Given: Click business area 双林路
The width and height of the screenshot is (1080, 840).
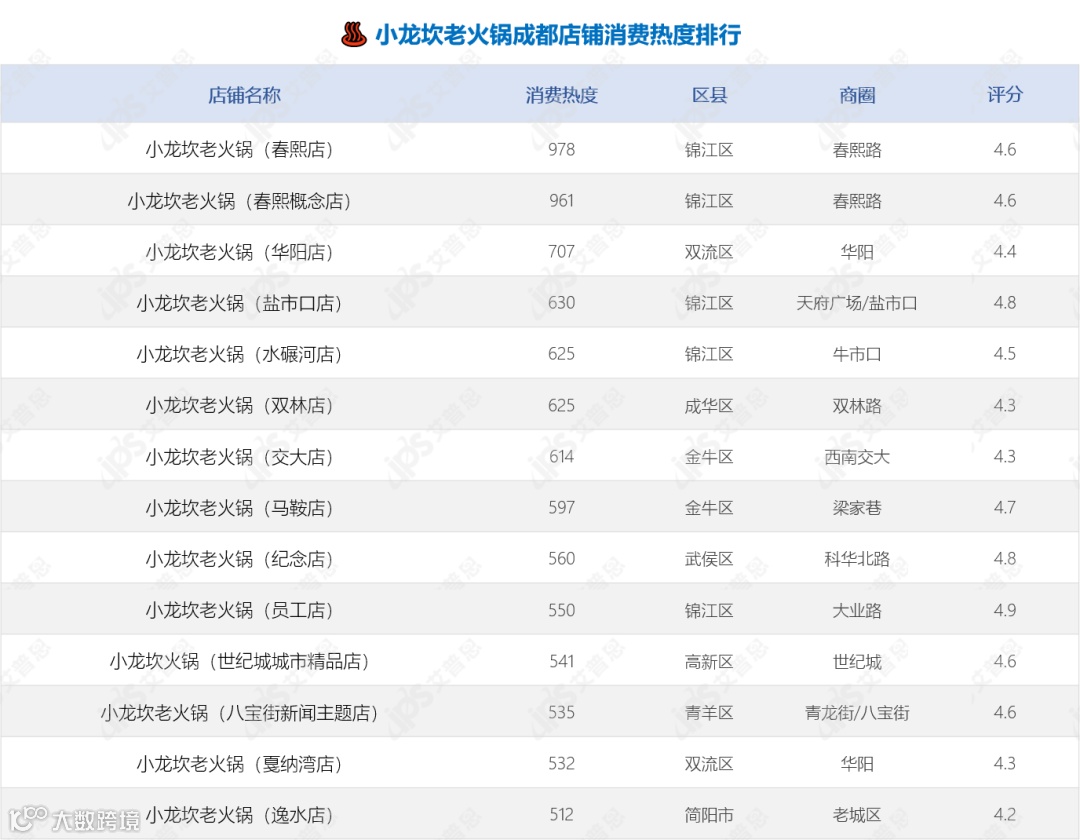Looking at the screenshot, I should coord(857,406).
